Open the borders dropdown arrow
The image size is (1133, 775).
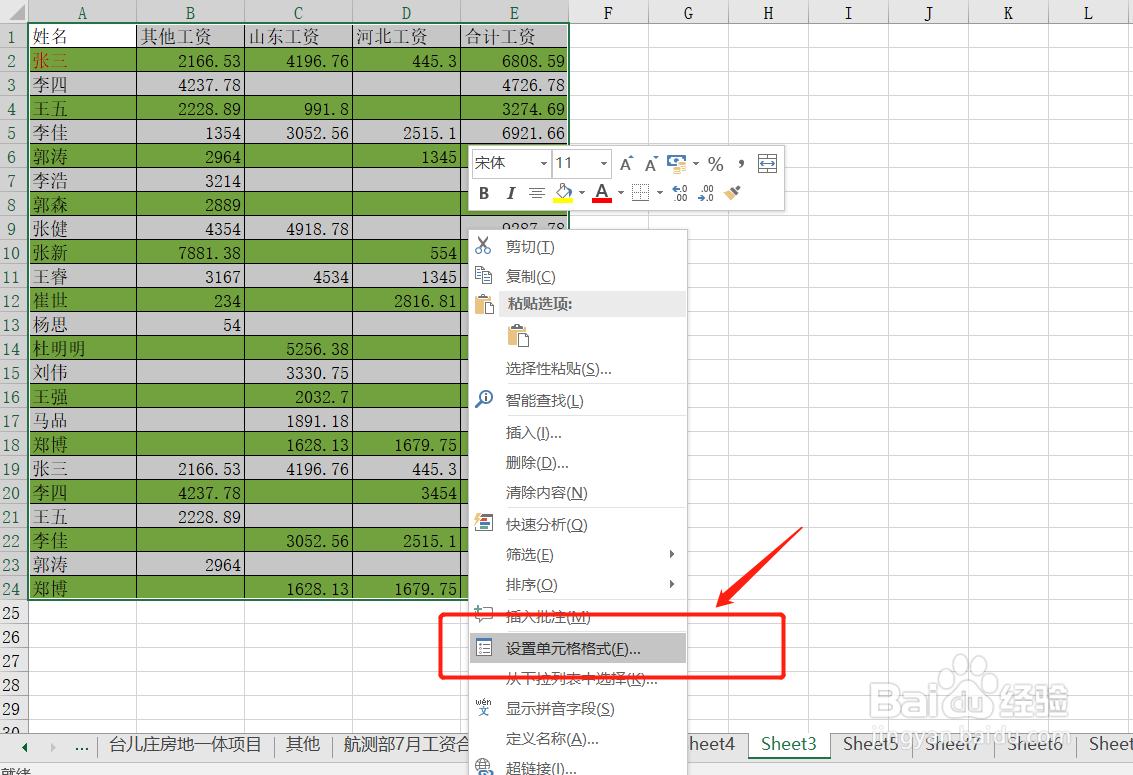(x=660, y=193)
